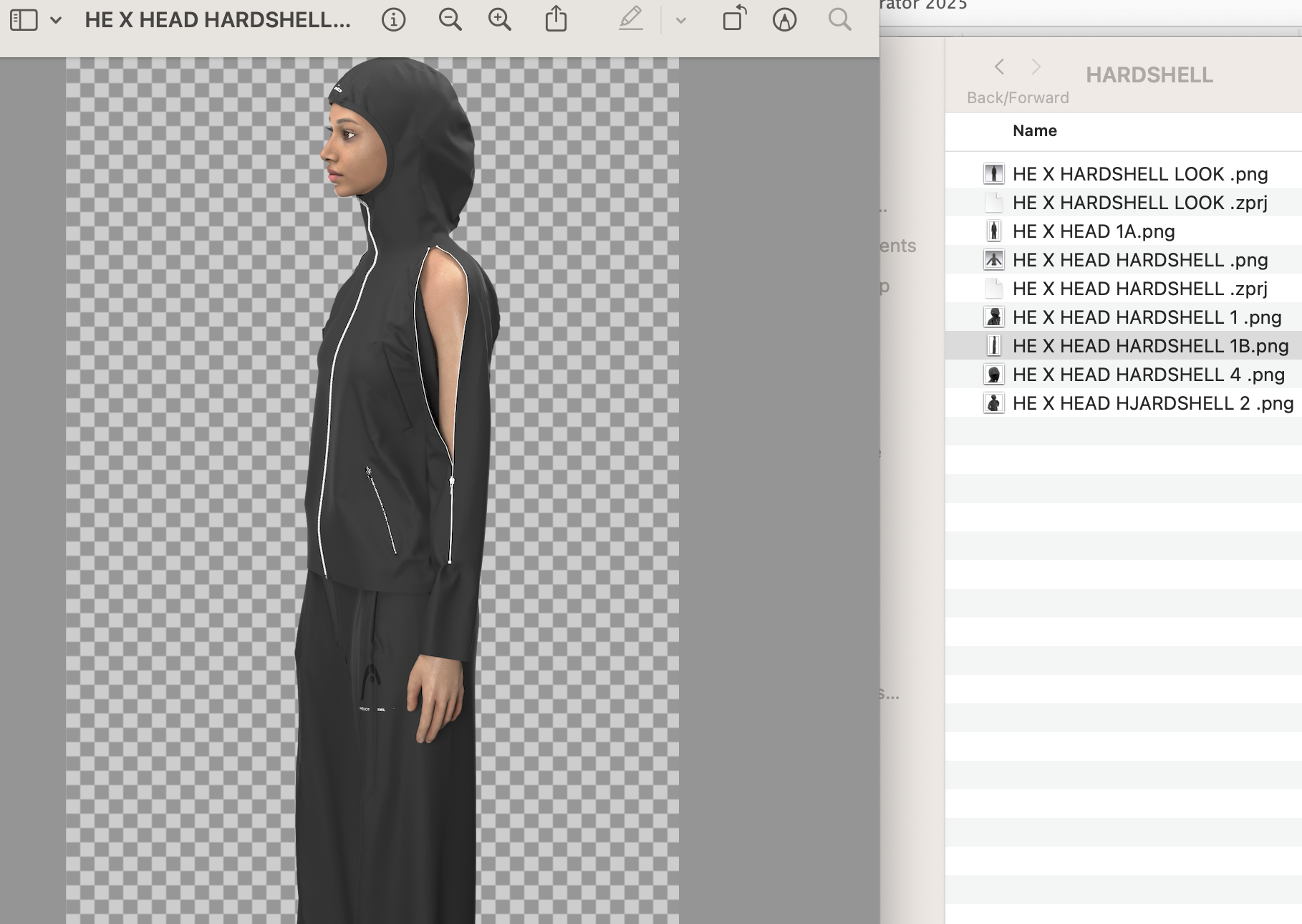Go back in the Finder window

1000,67
